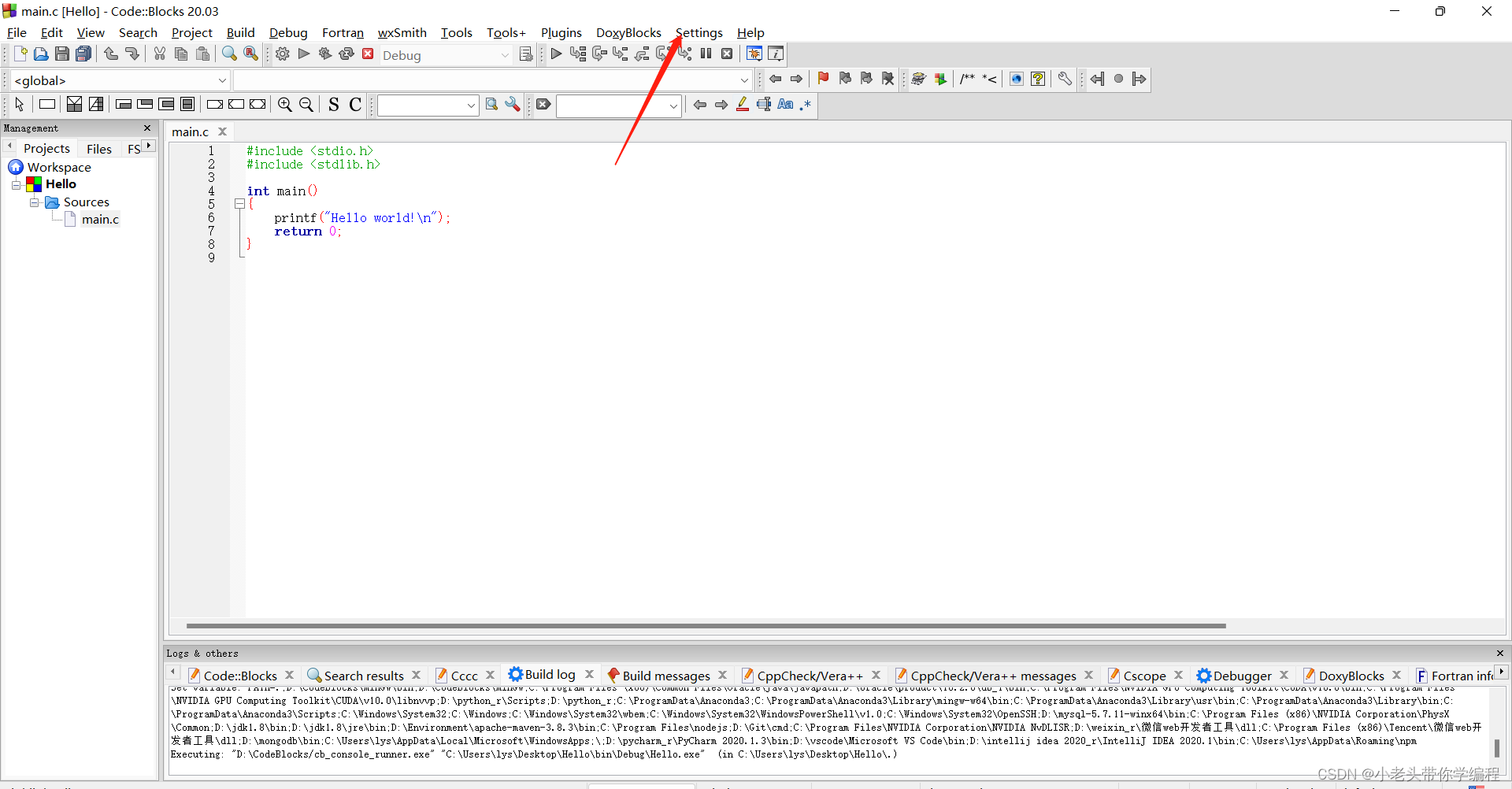This screenshot has height=789, width=1512.
Task: Click the Run to cursor debug icon
Action: 578,54
